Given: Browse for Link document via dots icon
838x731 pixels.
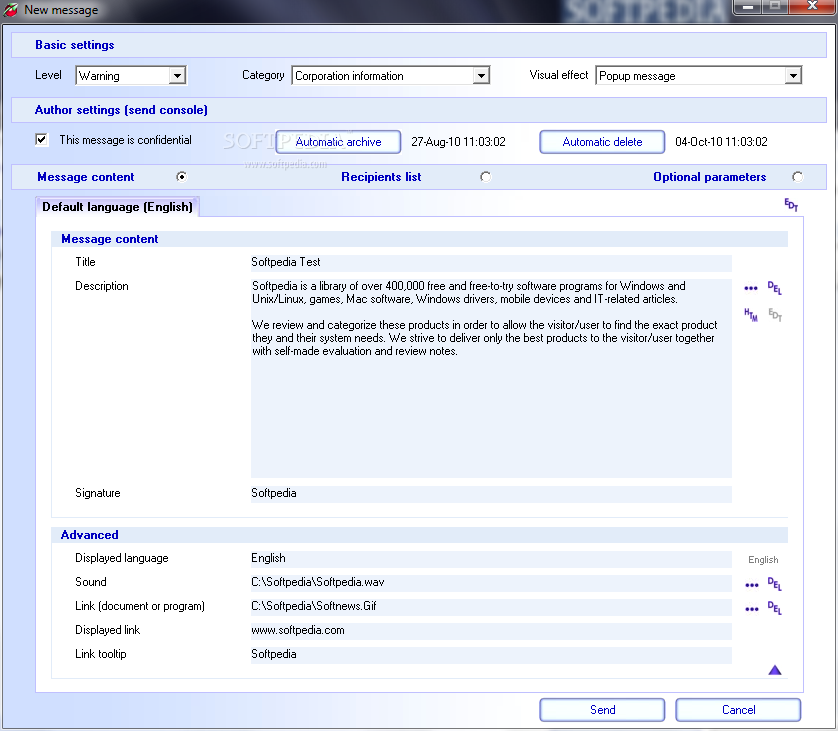Looking at the screenshot, I should tap(751, 609).
